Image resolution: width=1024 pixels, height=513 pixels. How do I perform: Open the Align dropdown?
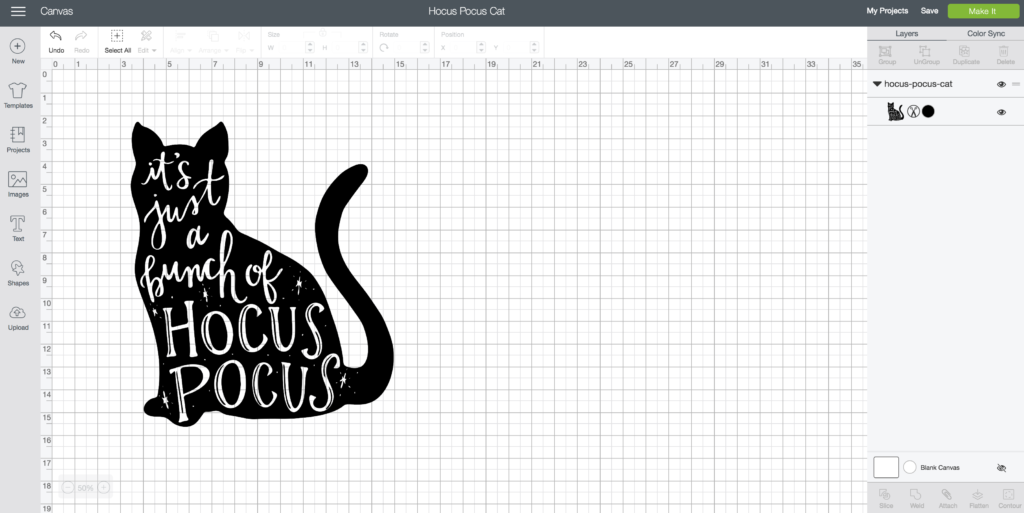[x=181, y=42]
